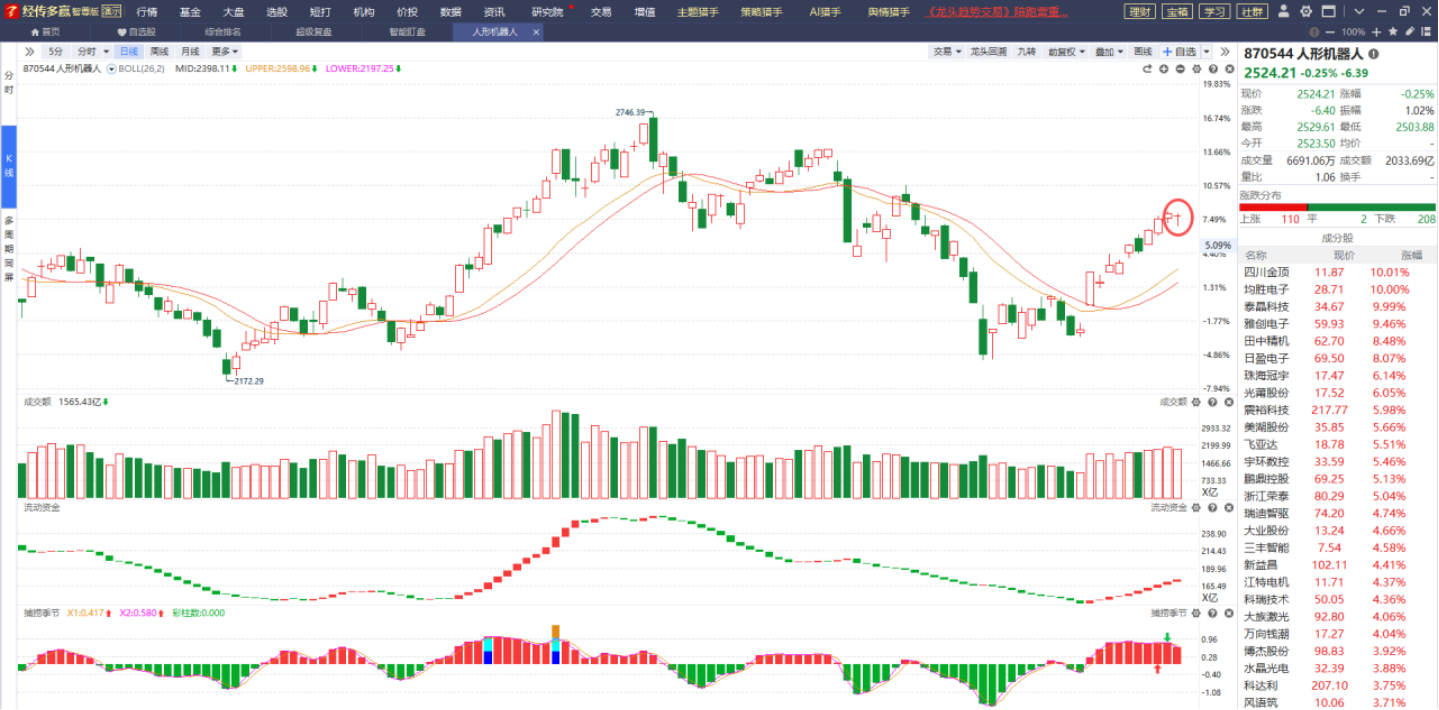
Task: Open the 龙头趋势交易 red promo link
Action: coord(997,12)
